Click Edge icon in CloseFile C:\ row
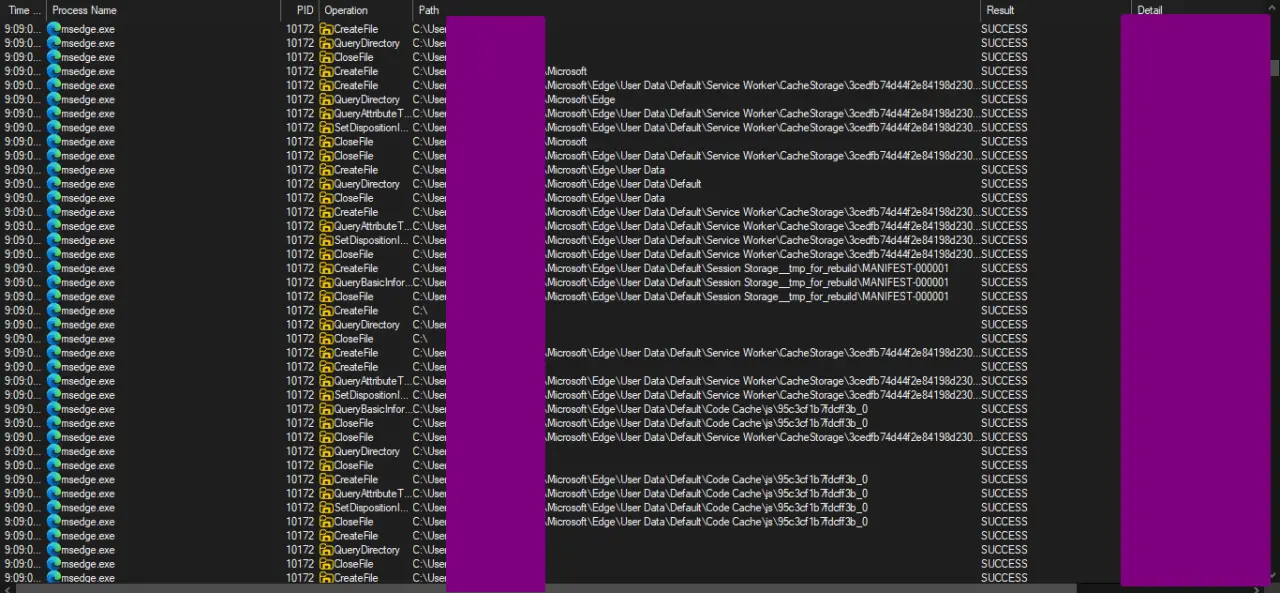Screen dimensions: 1280x593 (x=54, y=339)
